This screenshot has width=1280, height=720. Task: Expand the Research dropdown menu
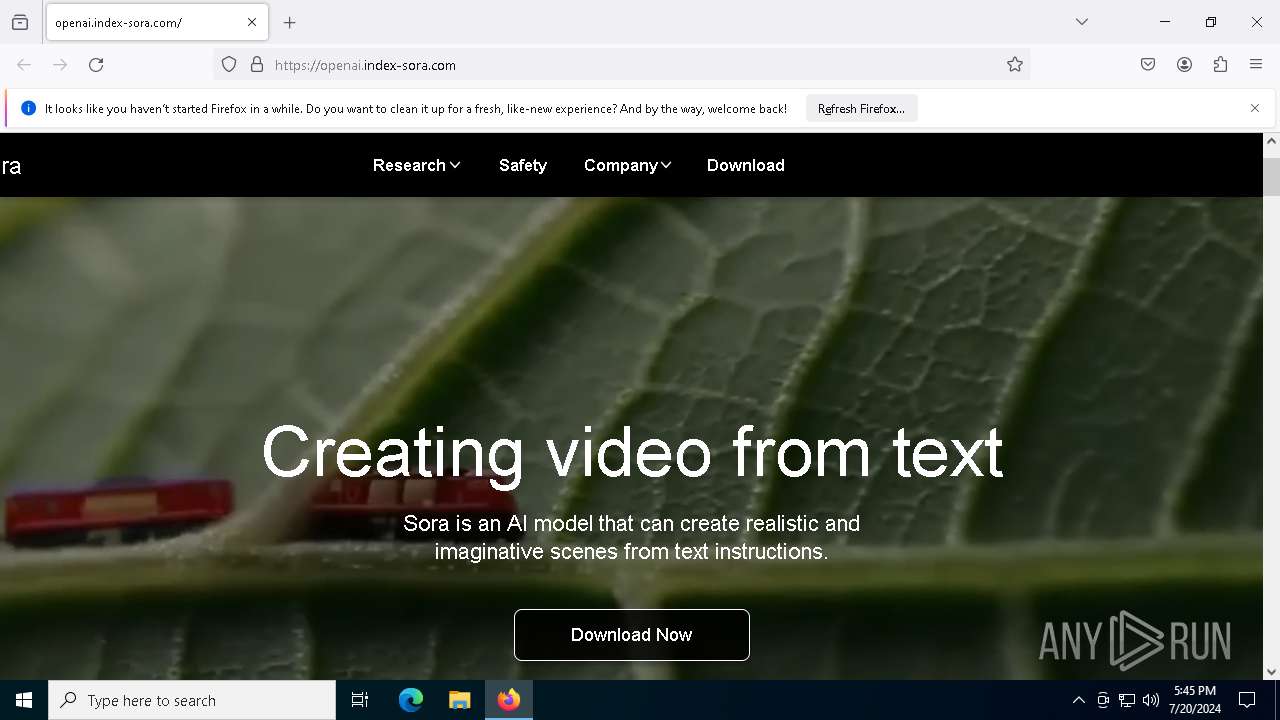click(x=416, y=165)
